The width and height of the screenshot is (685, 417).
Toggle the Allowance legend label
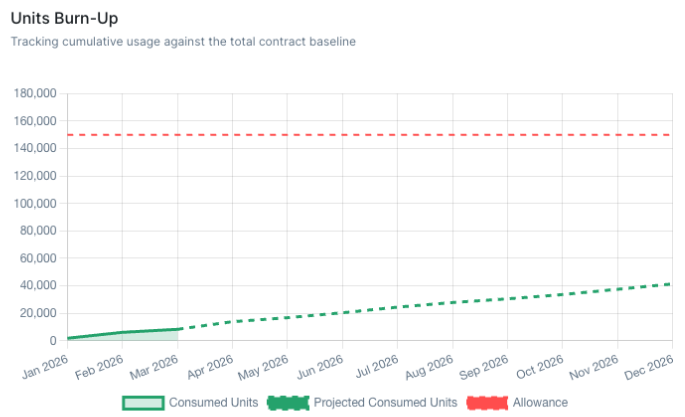[540, 402]
